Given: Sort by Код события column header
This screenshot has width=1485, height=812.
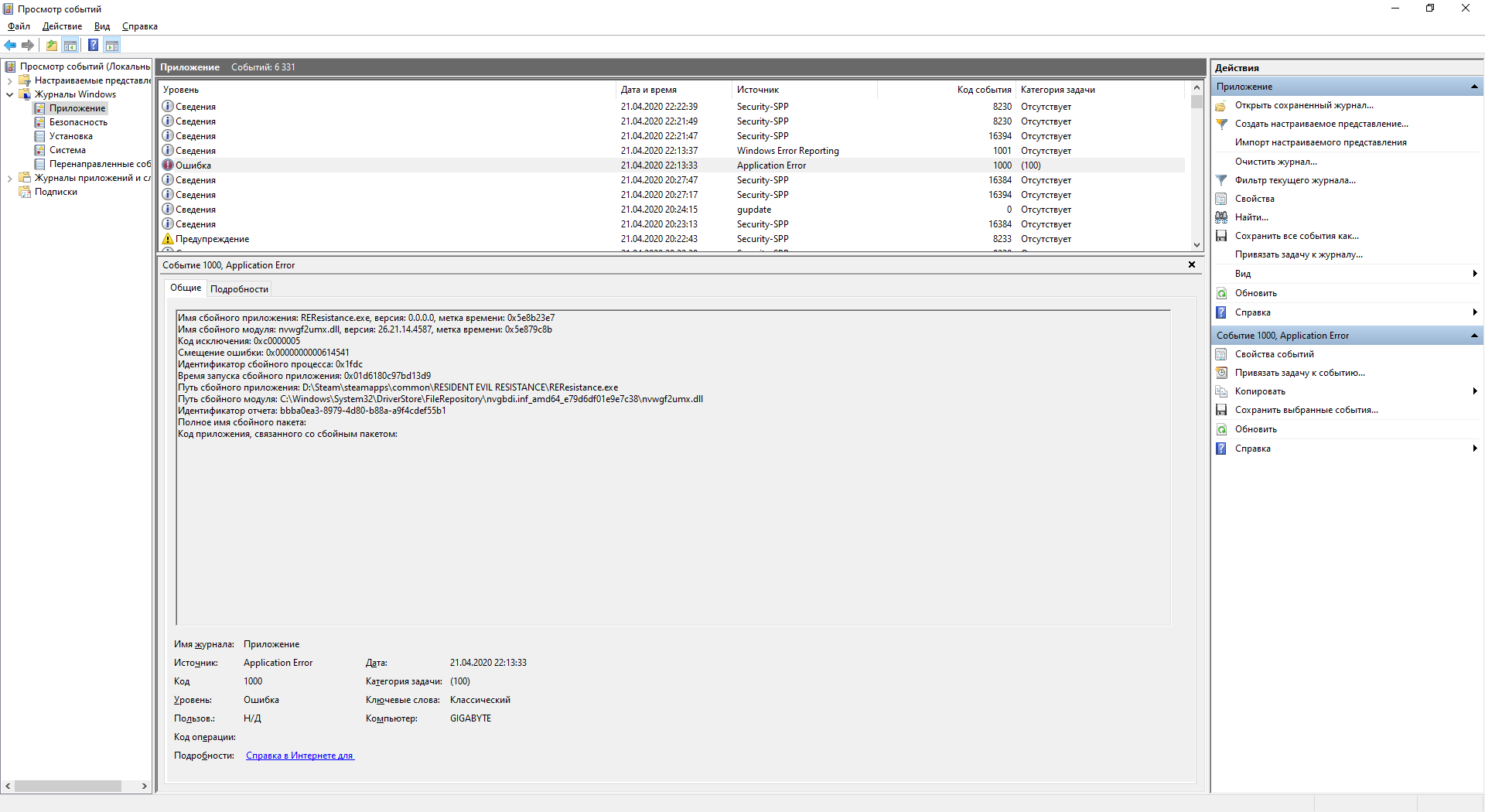Looking at the screenshot, I should point(947,90).
